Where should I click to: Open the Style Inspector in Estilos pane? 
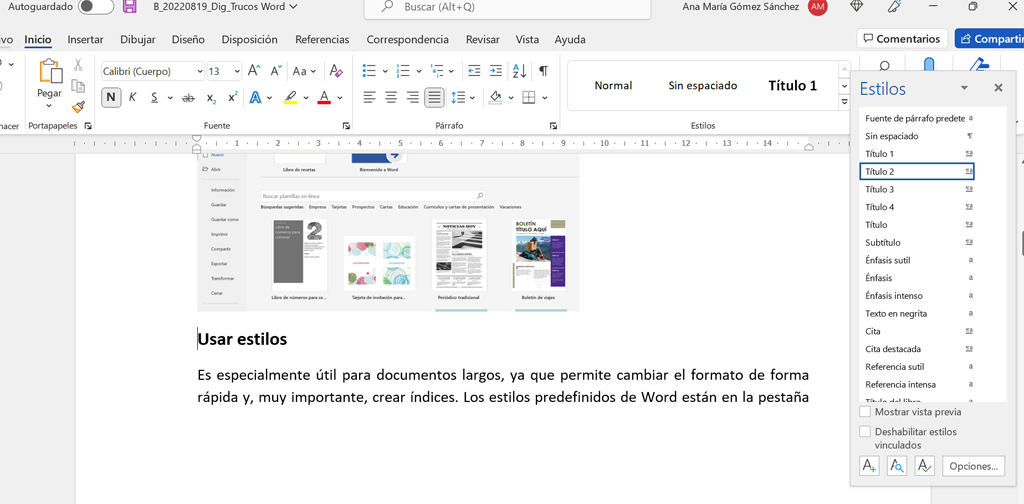[897, 466]
